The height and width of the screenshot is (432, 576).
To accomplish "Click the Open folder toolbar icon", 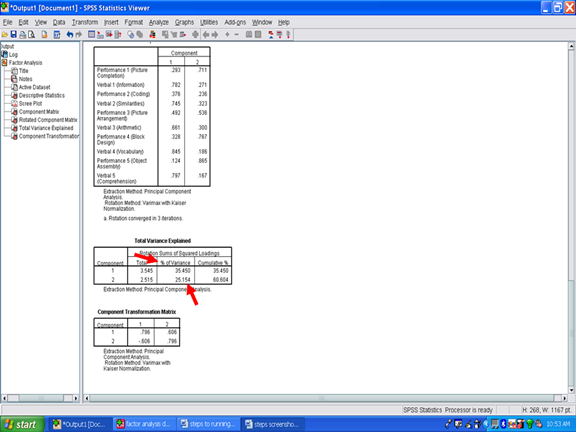I will click(5, 35).
